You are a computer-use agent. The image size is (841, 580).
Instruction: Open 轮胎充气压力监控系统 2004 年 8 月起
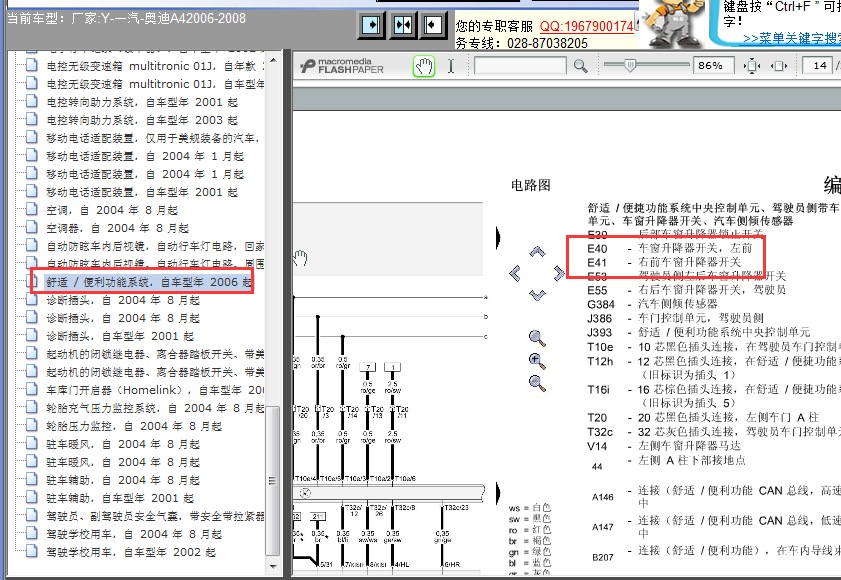(x=155, y=408)
